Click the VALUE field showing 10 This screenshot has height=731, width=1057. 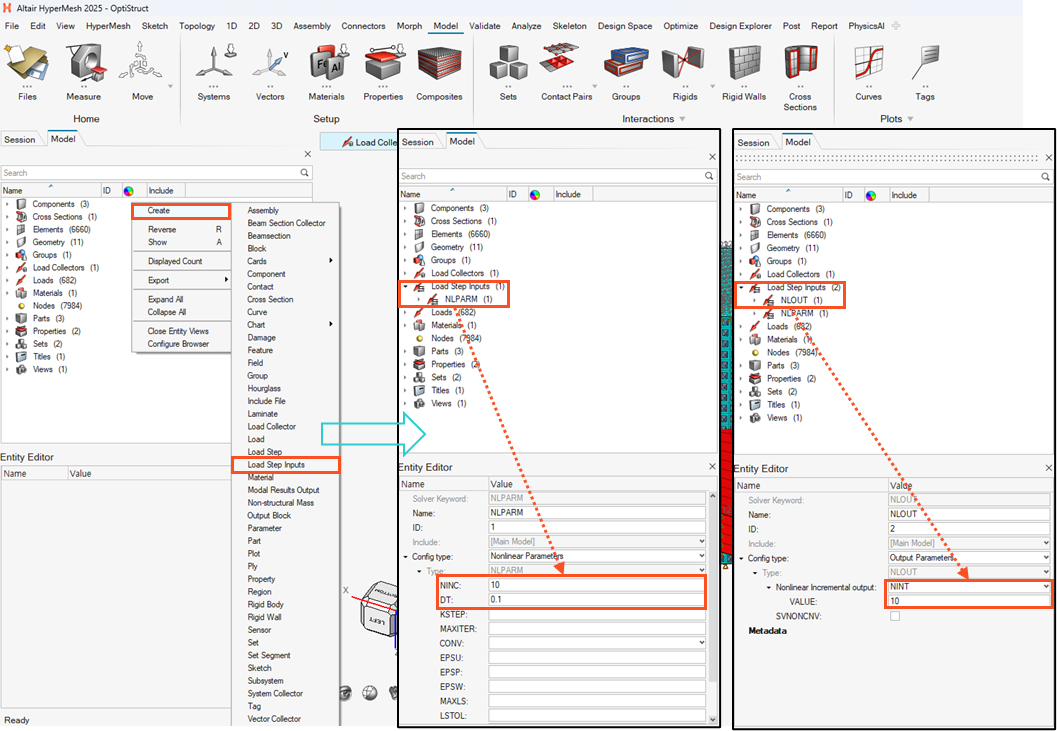[969, 601]
